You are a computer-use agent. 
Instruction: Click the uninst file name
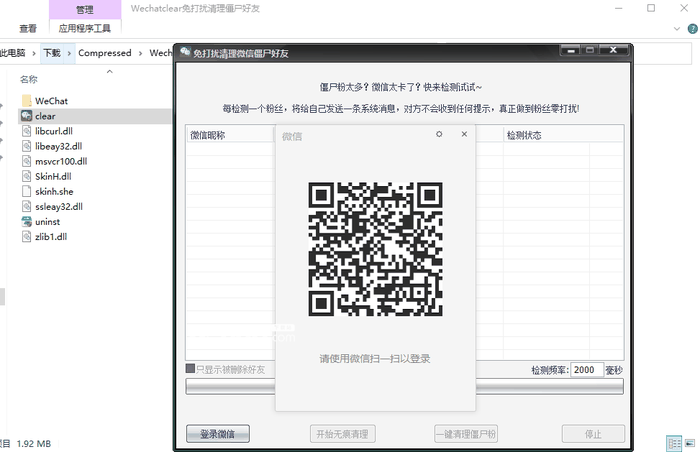47,222
